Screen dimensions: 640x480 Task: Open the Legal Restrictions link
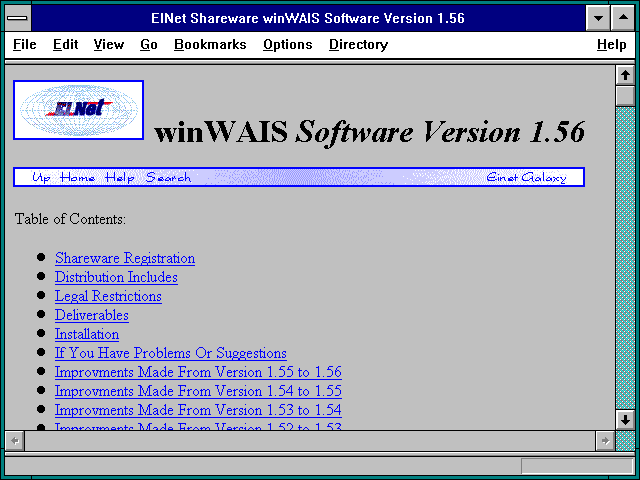click(x=108, y=296)
